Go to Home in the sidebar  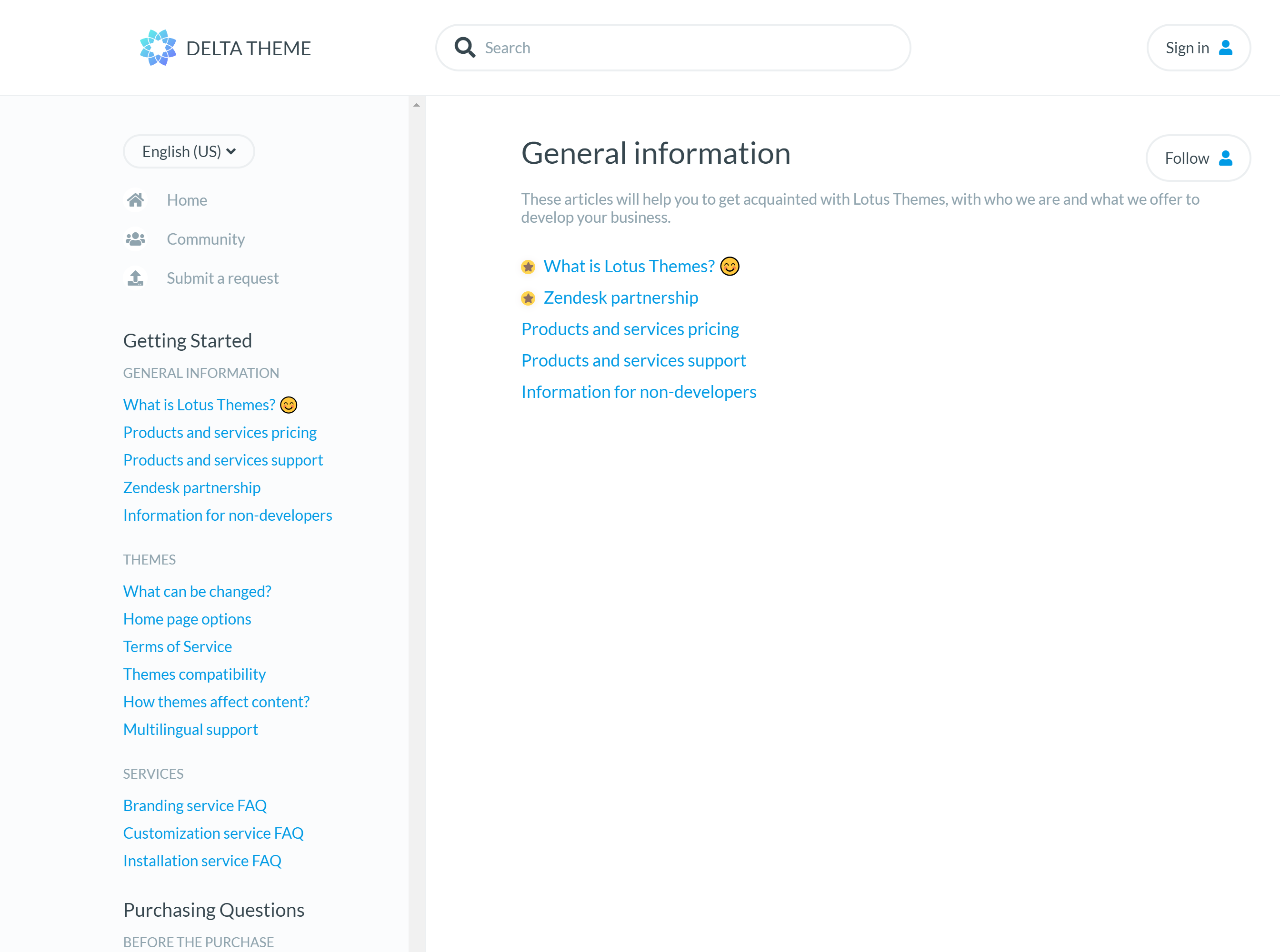[x=187, y=200]
